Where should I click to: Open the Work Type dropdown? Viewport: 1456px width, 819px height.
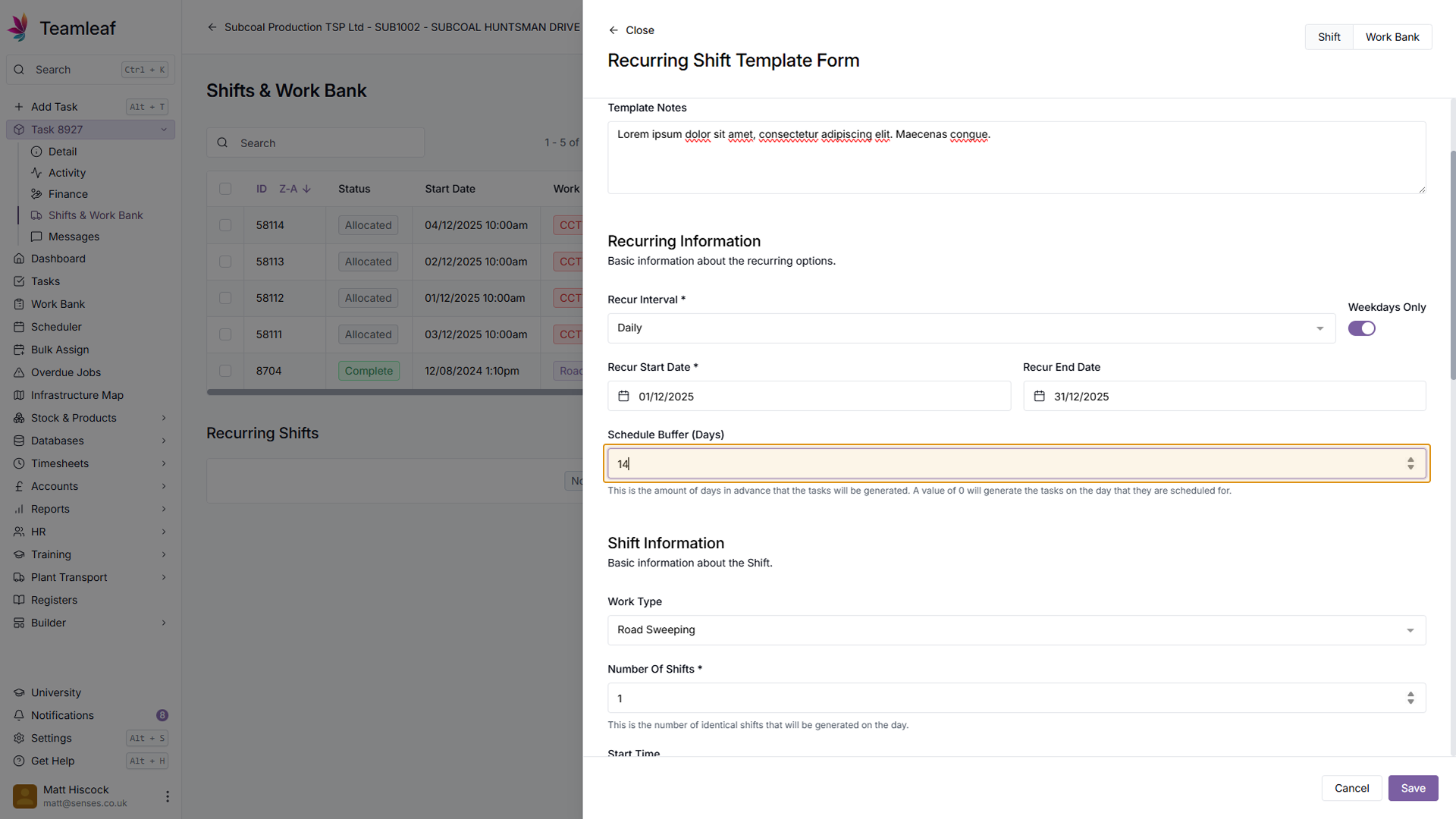pyautogui.click(x=1016, y=630)
